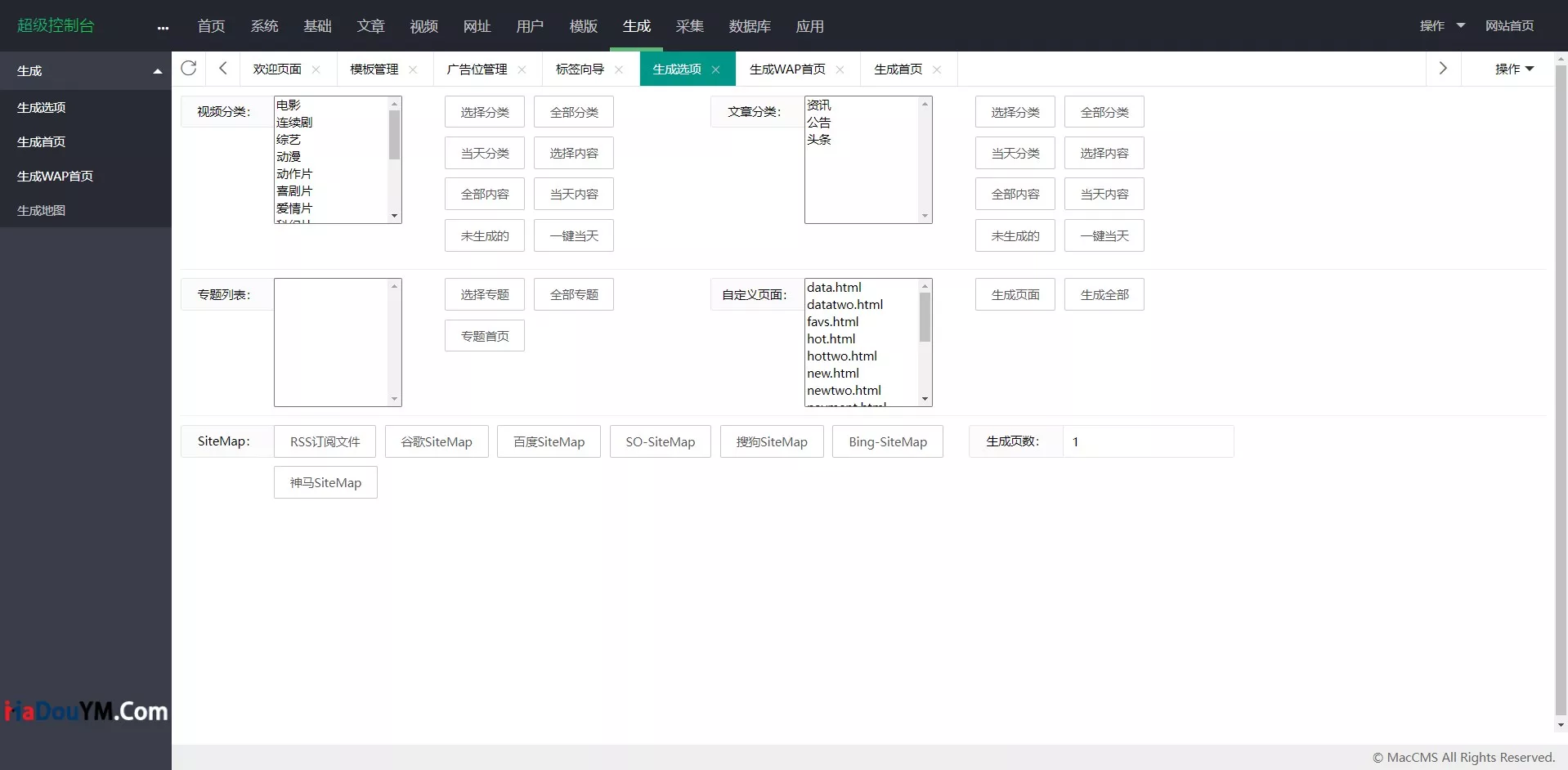Click the refresh icon in the tab bar
Viewport: 1568px width, 770px height.
click(x=189, y=69)
